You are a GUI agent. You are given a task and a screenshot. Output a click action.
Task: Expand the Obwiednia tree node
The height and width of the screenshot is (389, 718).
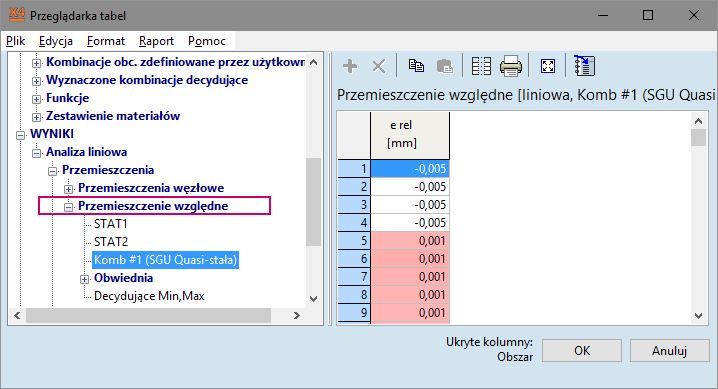point(84,279)
